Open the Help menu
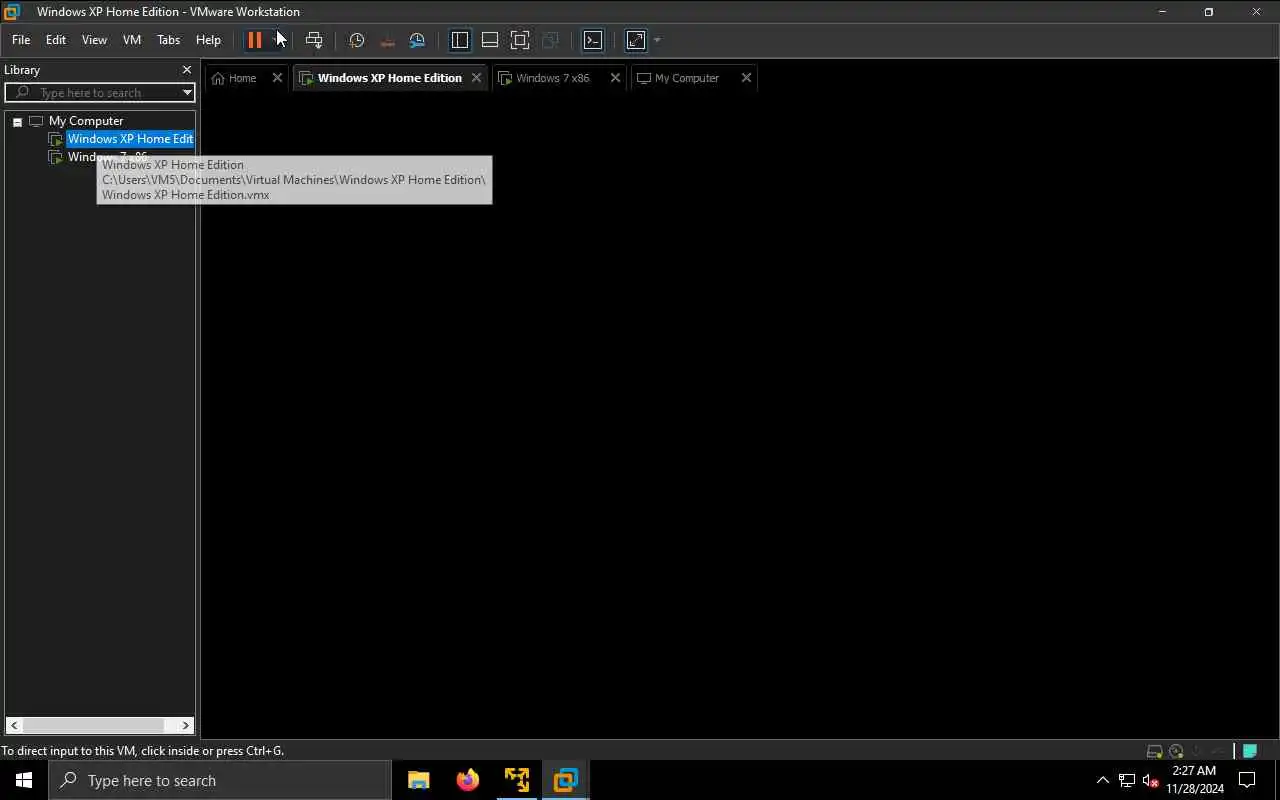Screen dimensions: 1280x800 [208, 40]
